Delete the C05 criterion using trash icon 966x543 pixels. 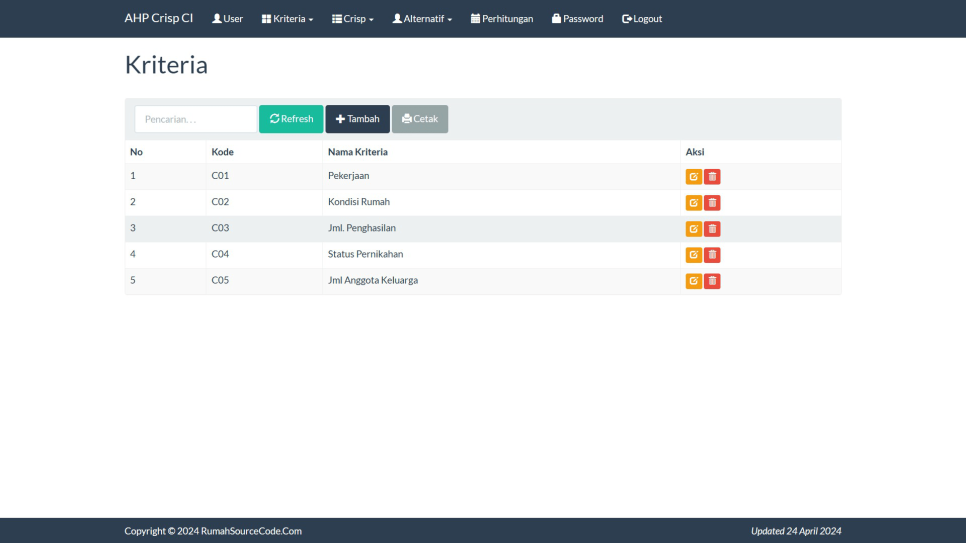tap(712, 281)
